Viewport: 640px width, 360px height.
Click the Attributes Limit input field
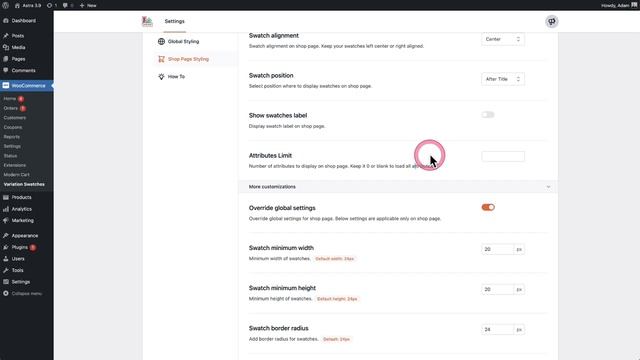(503, 156)
